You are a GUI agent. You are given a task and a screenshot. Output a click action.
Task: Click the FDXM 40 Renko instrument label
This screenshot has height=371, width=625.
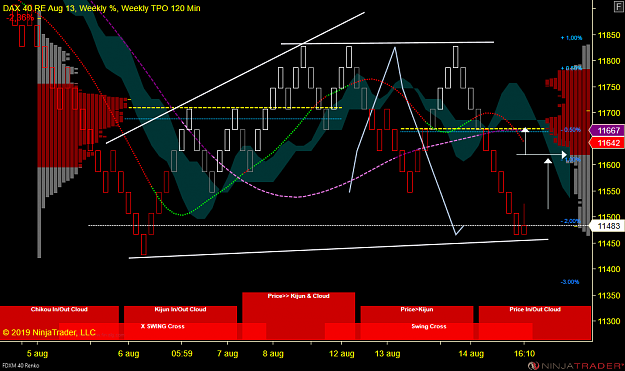pos(21,365)
